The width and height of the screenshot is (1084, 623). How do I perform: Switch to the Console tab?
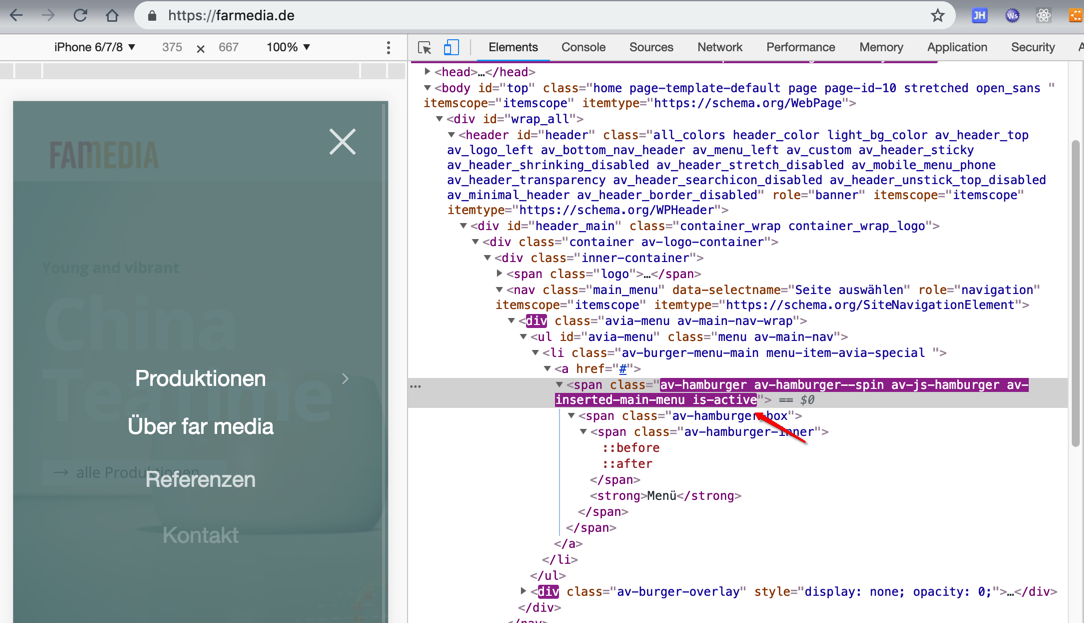point(583,47)
